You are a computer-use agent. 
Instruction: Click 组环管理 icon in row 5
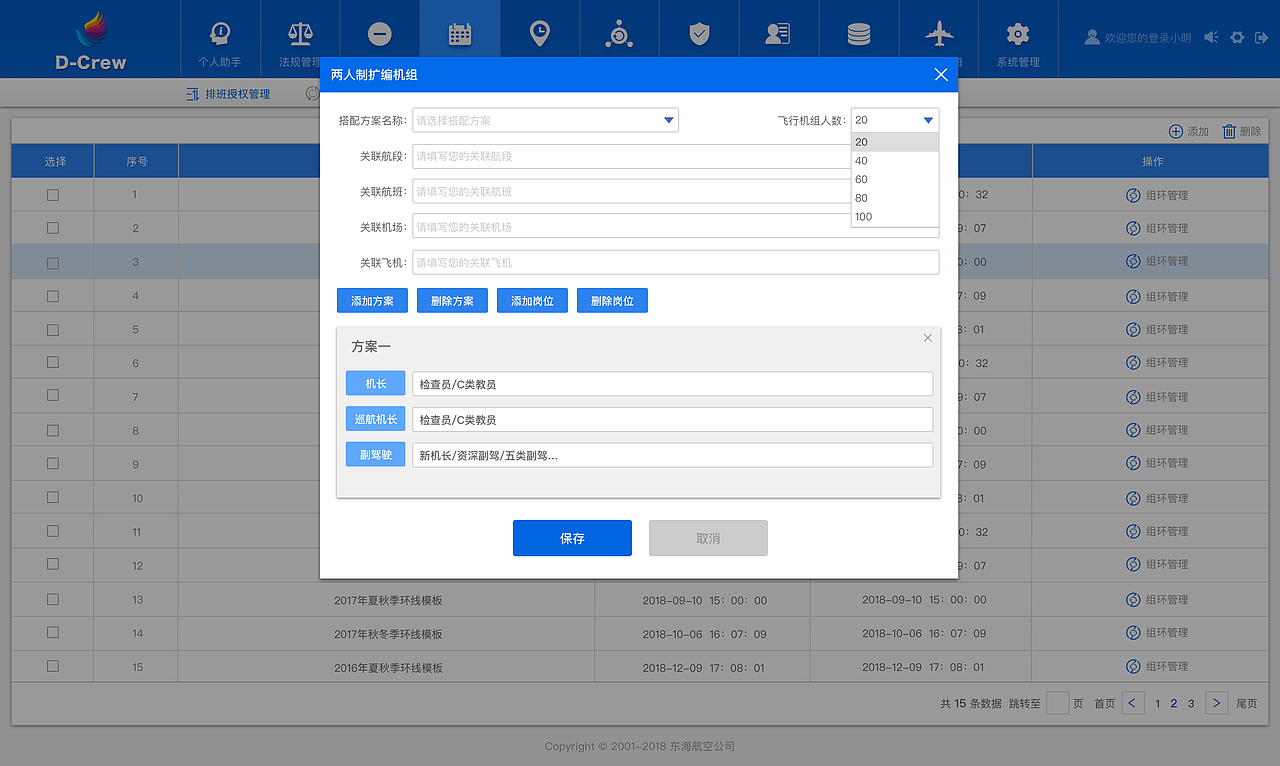click(x=1133, y=329)
